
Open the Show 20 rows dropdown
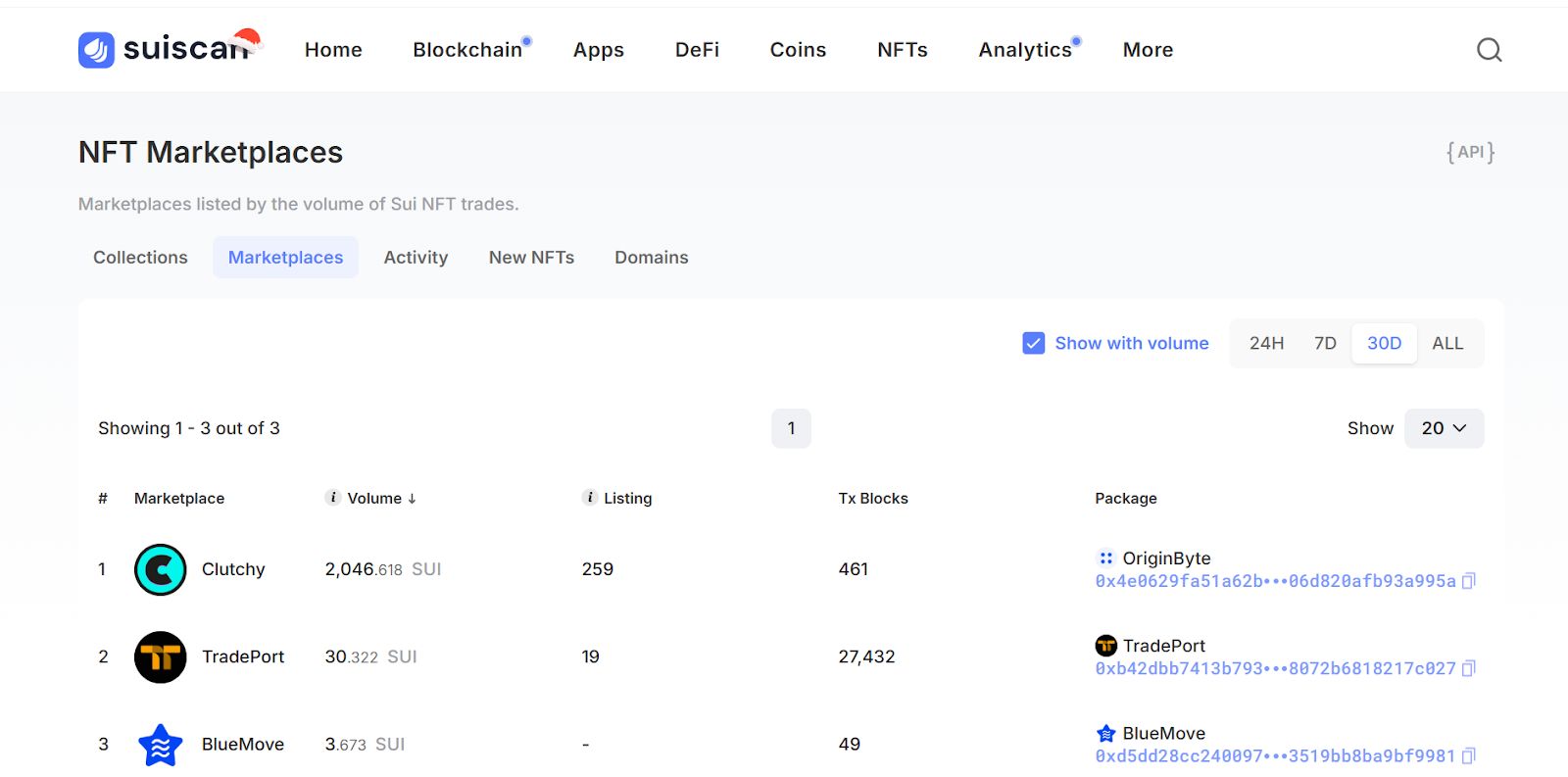[x=1444, y=428]
